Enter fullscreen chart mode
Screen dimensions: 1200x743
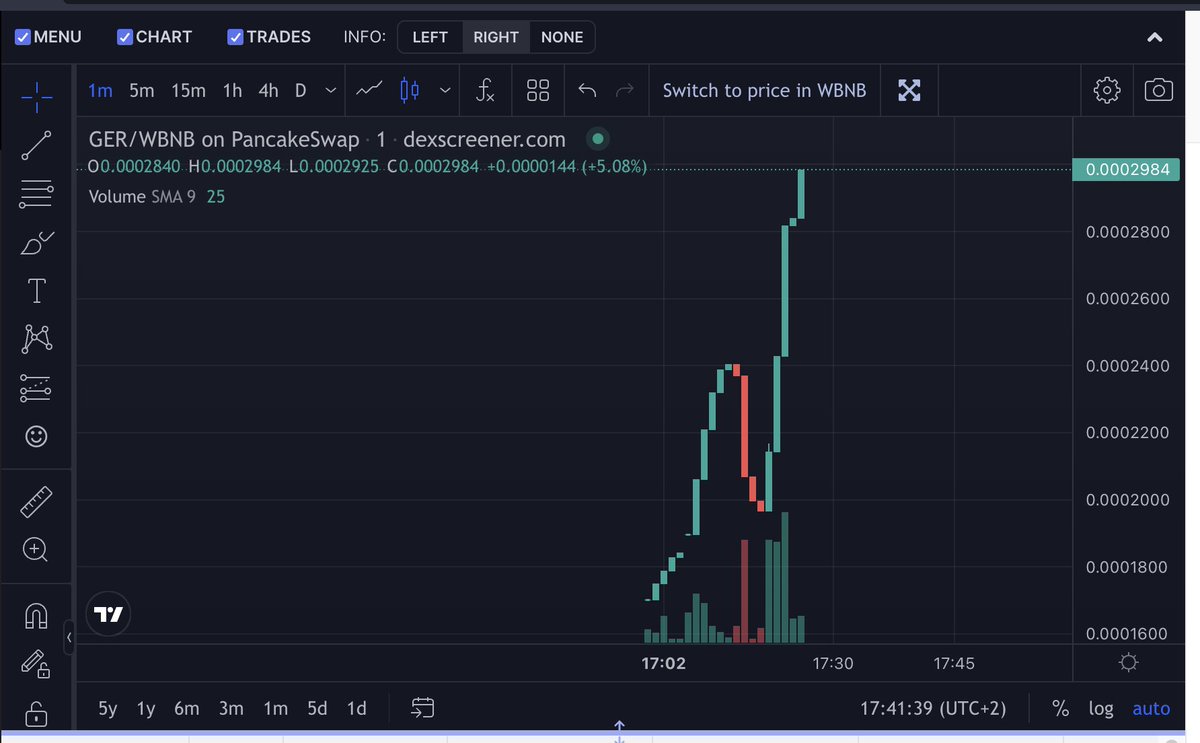coord(909,90)
